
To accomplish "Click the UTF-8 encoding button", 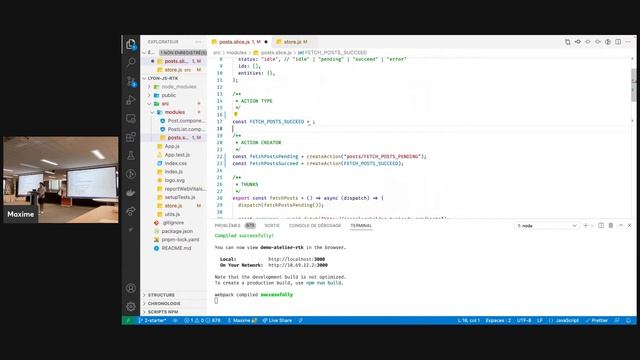I will 524,320.
